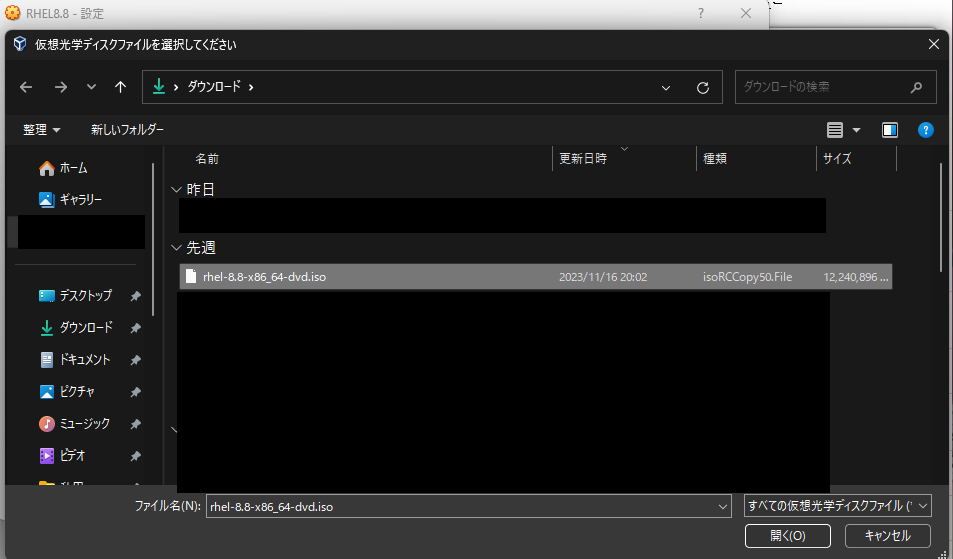Expand the address bar history dropdown
Viewport: 953px width, 559px height.
[x=666, y=87]
